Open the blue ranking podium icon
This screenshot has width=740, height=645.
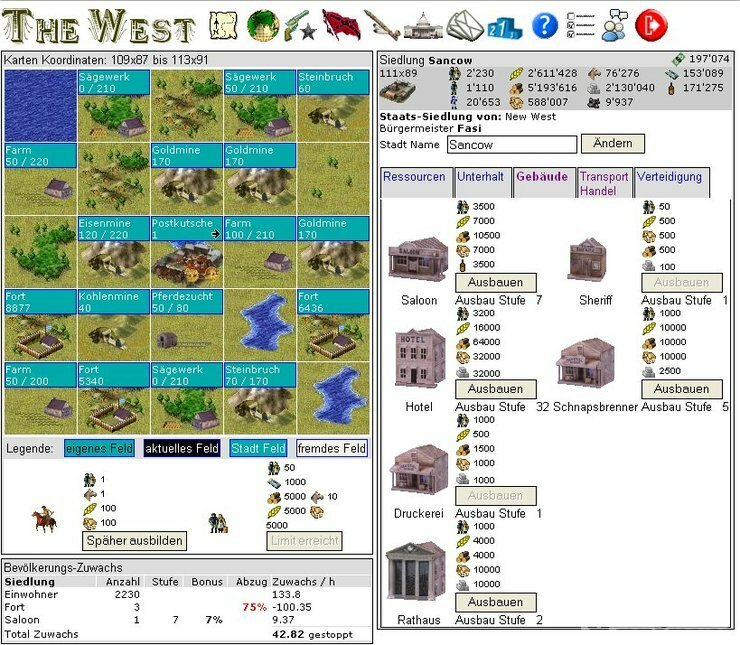pyautogui.click(x=505, y=27)
